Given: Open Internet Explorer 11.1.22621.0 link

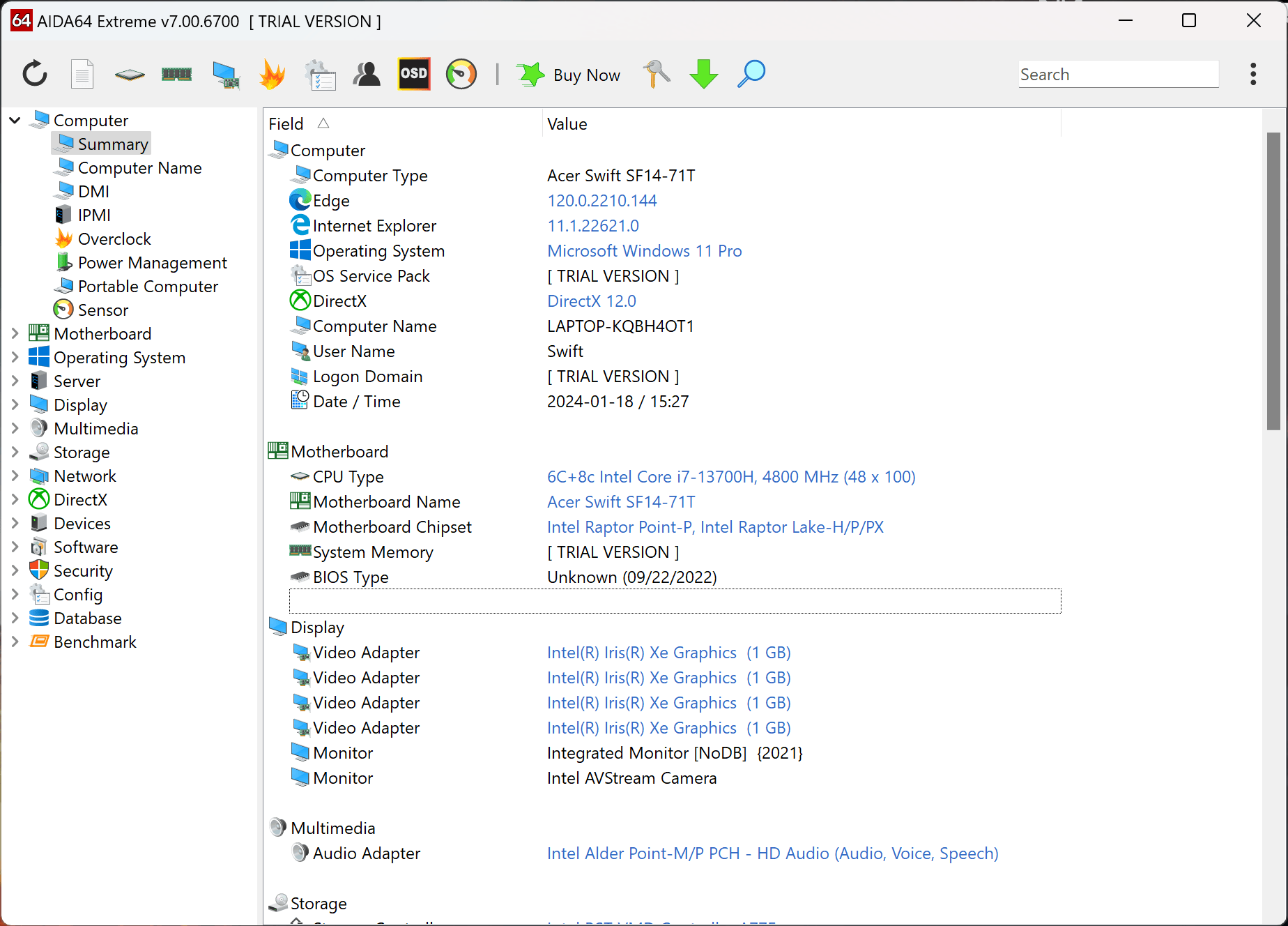Looking at the screenshot, I should (593, 226).
